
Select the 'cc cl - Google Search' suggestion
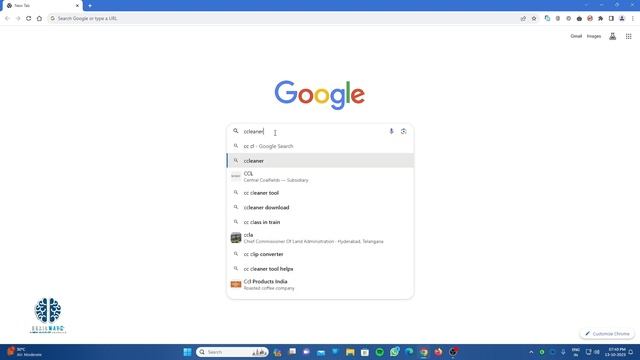pos(320,146)
